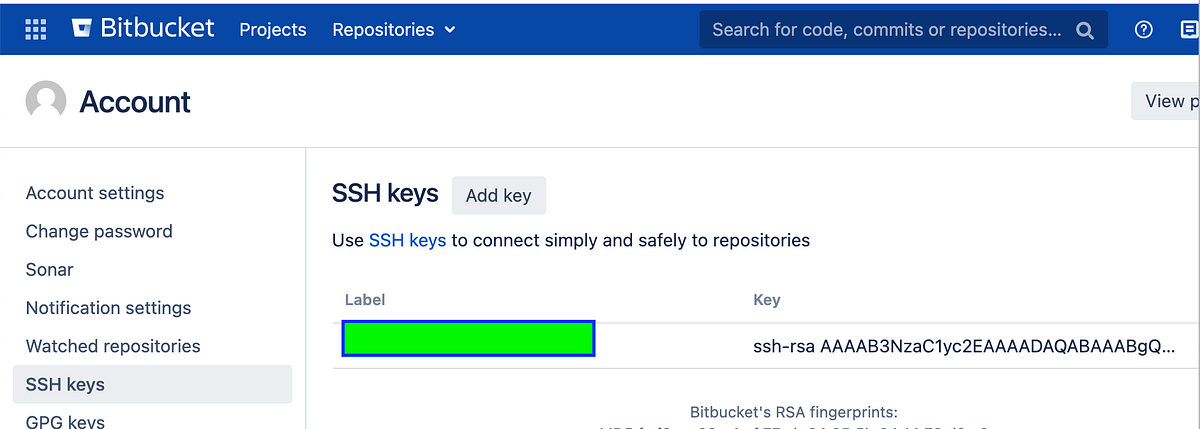
Task: Follow the SSH keys help link
Action: (407, 240)
